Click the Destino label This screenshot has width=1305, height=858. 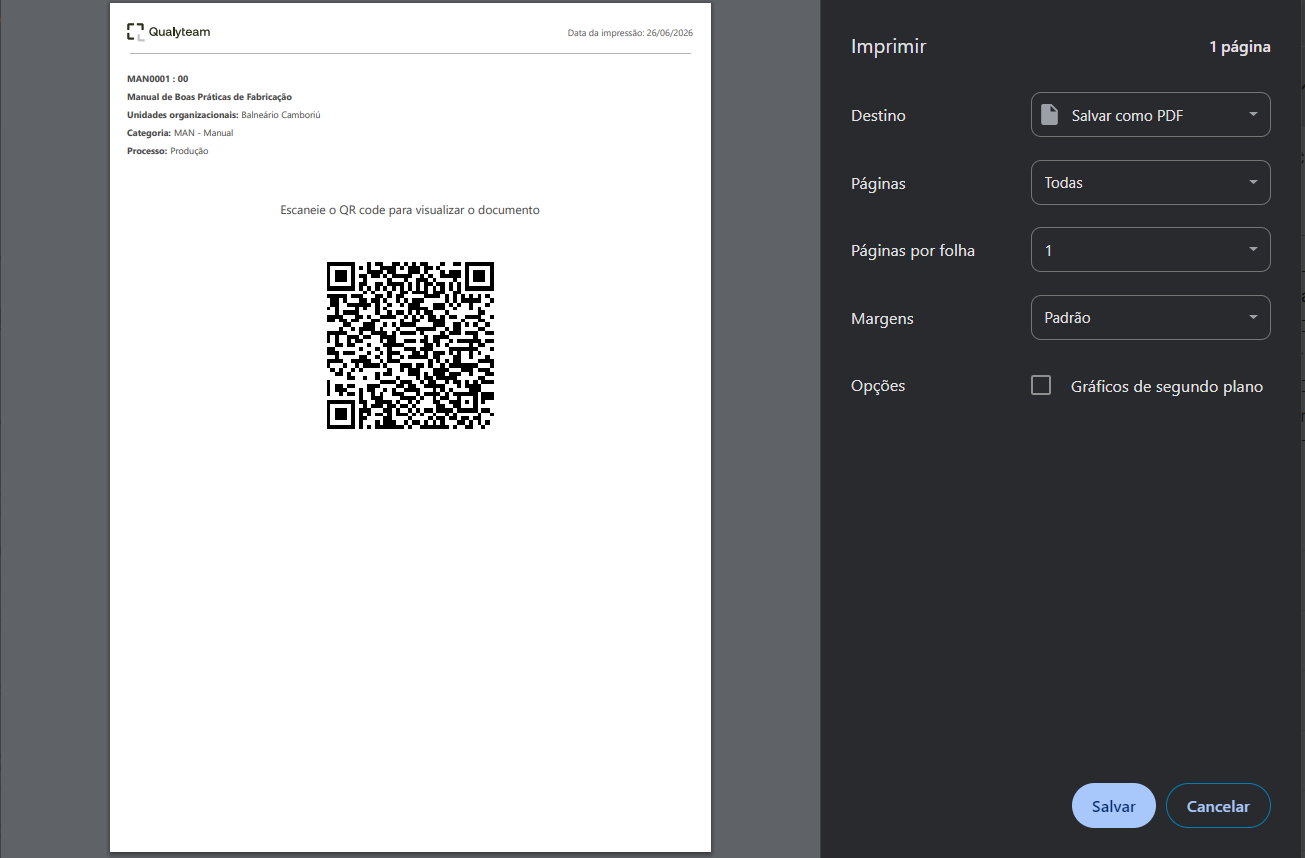(x=878, y=116)
